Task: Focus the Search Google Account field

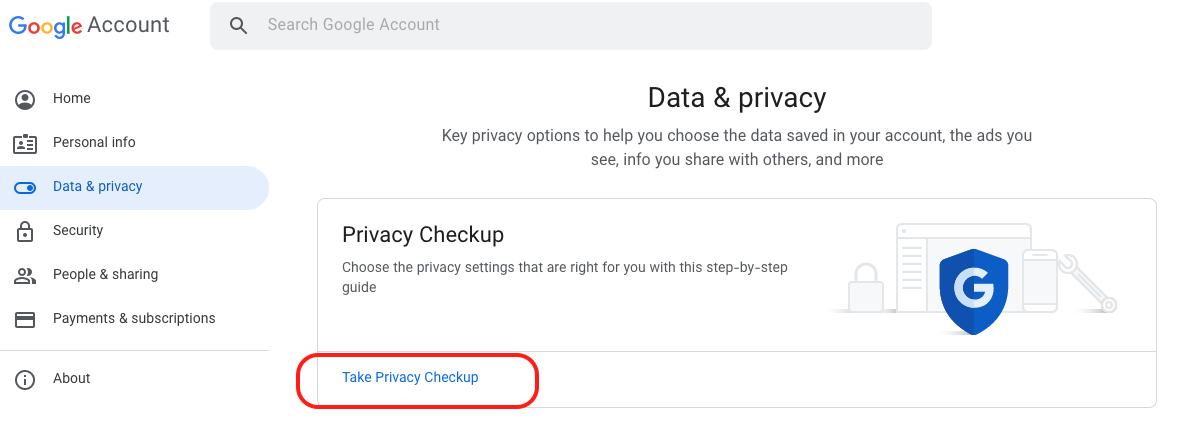Action: 571,26
